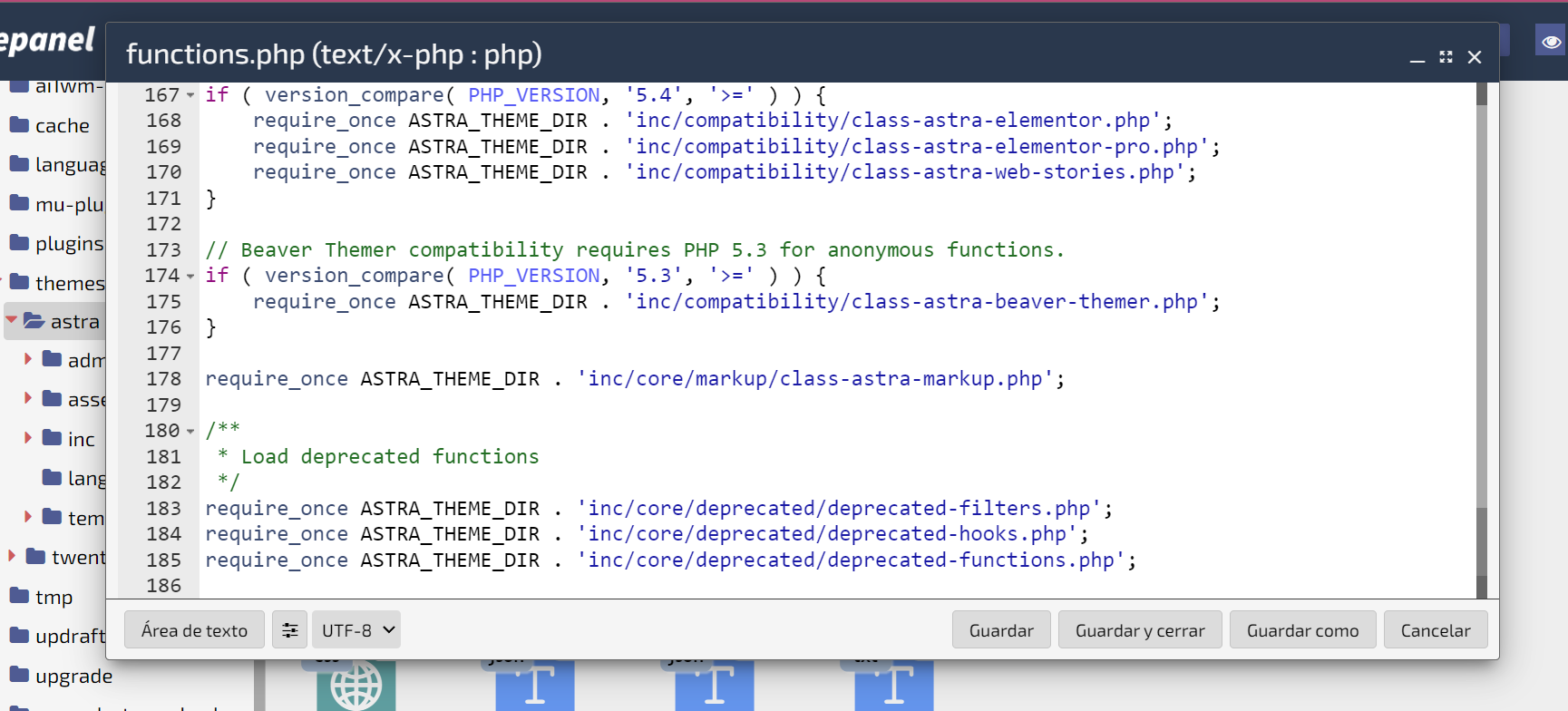Place cursor on 'class-astra-elementor-pro.php' string

pos(917,147)
